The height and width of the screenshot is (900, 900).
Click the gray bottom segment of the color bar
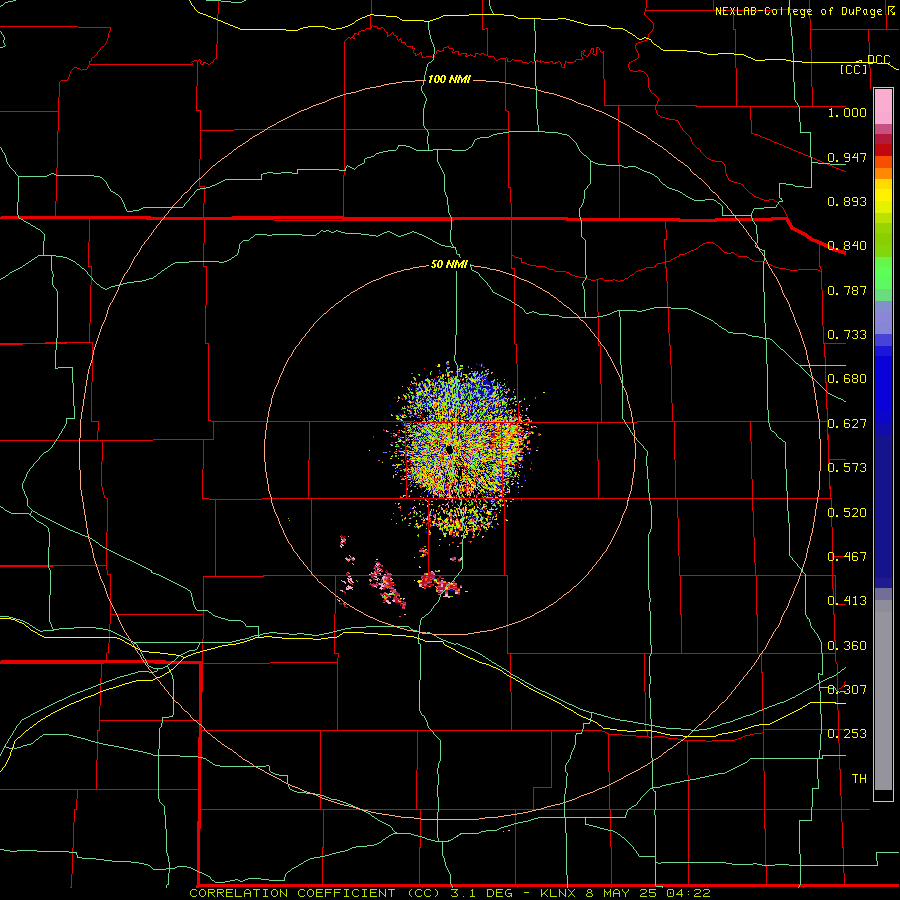click(883, 695)
